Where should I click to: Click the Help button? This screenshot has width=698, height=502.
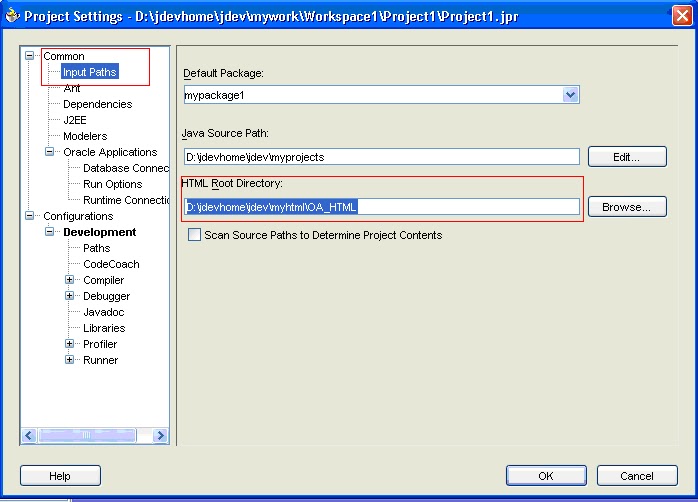[60, 476]
